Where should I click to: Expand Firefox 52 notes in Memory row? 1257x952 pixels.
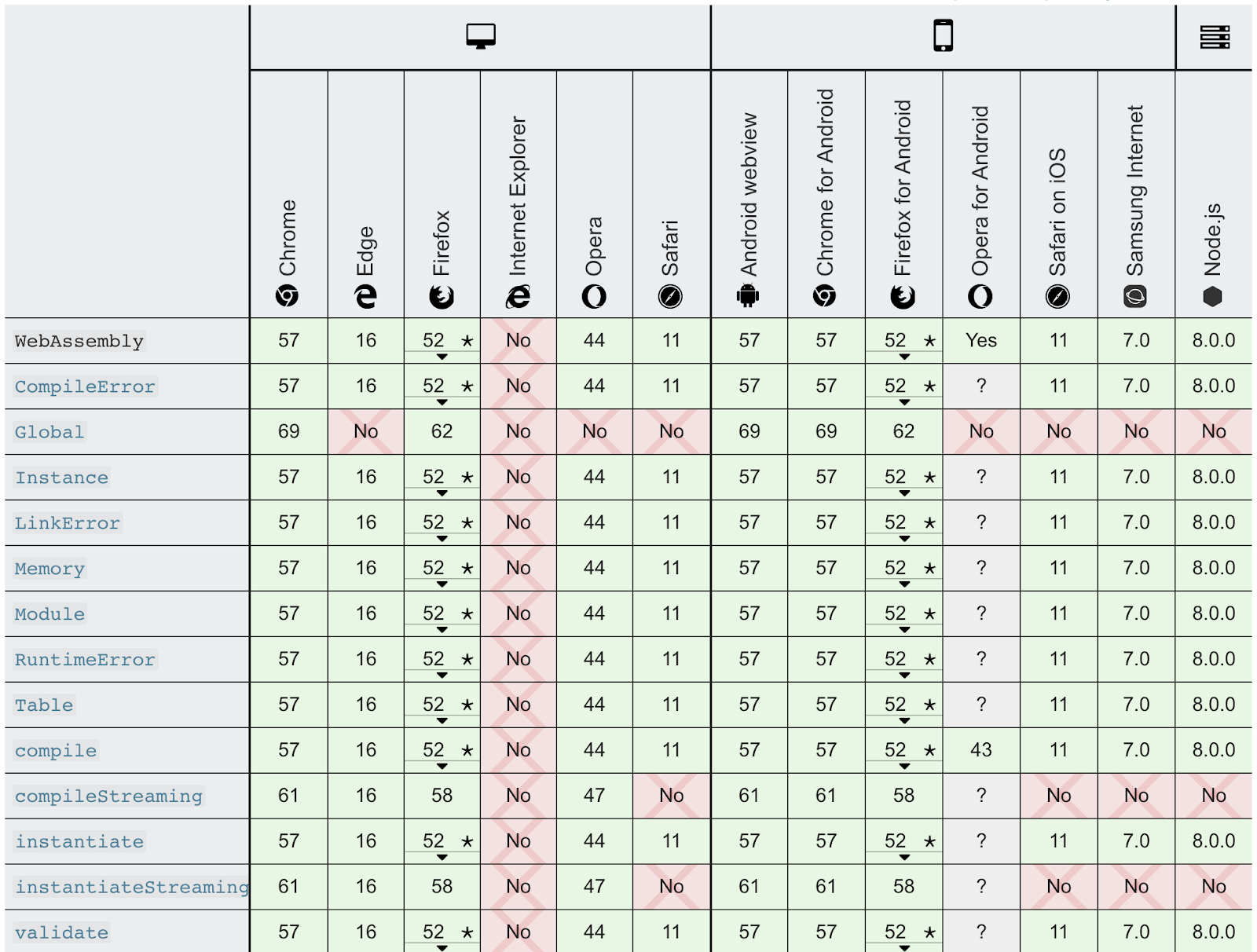442,585
